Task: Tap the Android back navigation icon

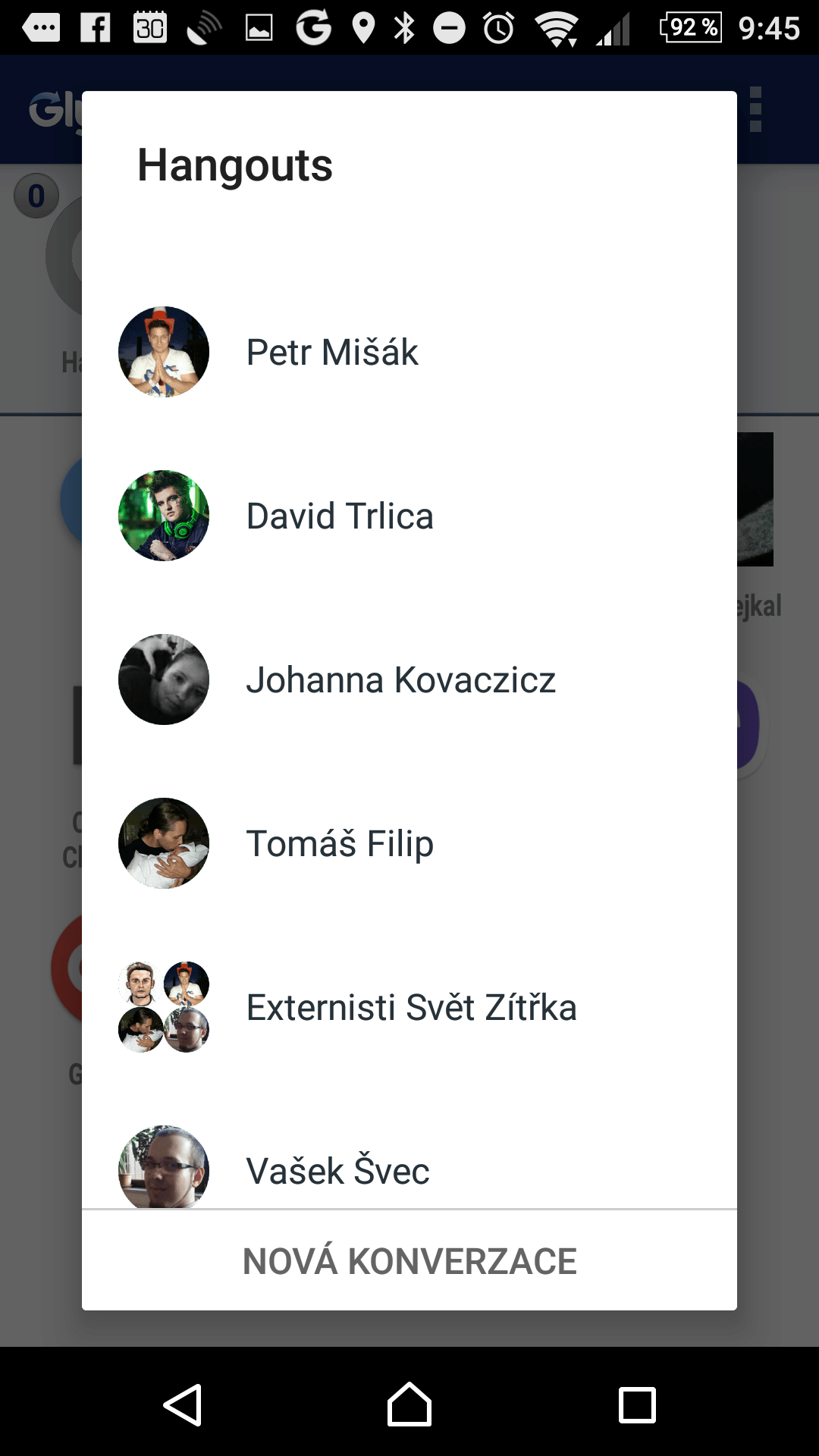Action: [183, 1405]
